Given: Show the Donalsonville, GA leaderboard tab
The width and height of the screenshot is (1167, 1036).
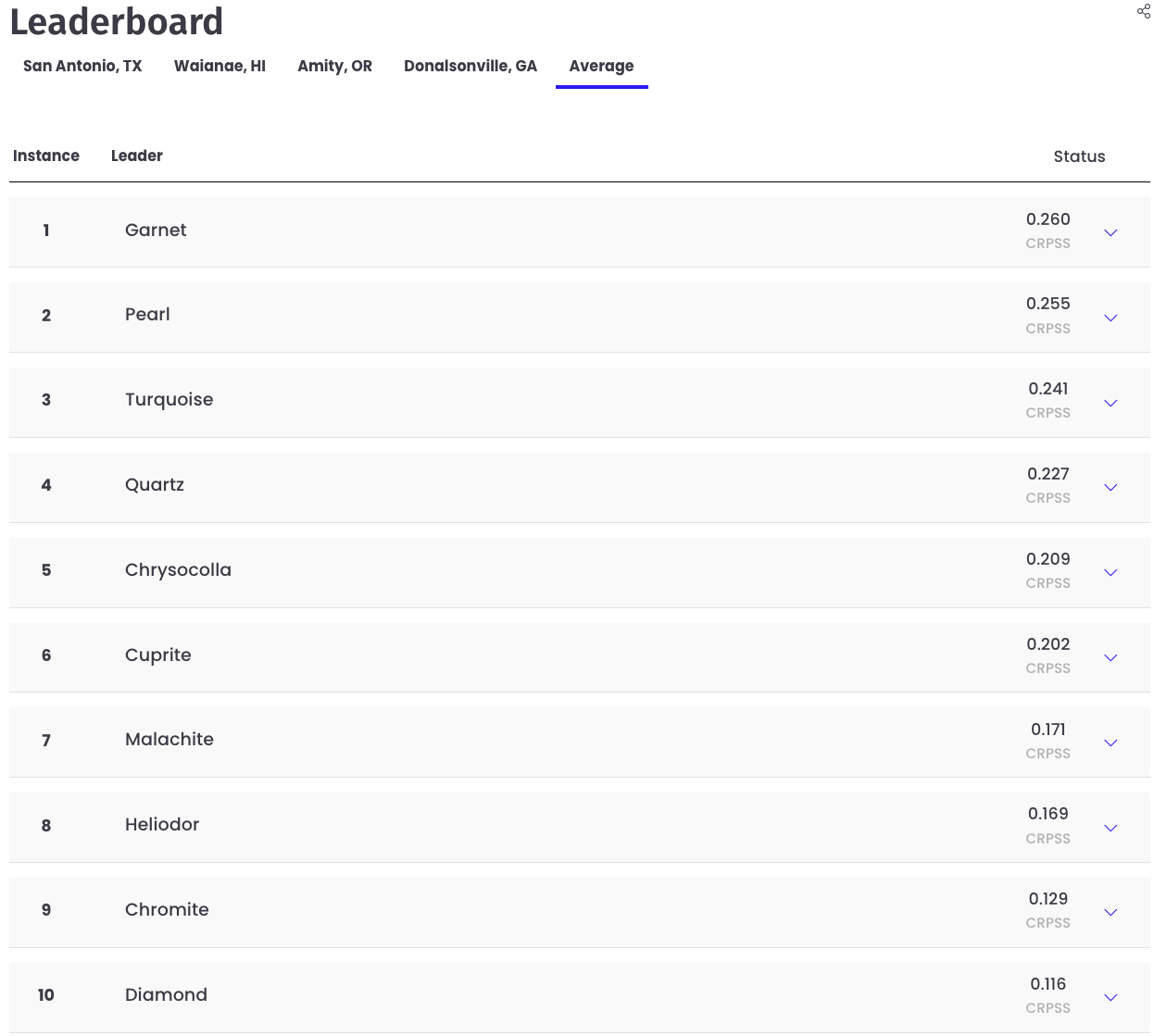Looking at the screenshot, I should (471, 66).
